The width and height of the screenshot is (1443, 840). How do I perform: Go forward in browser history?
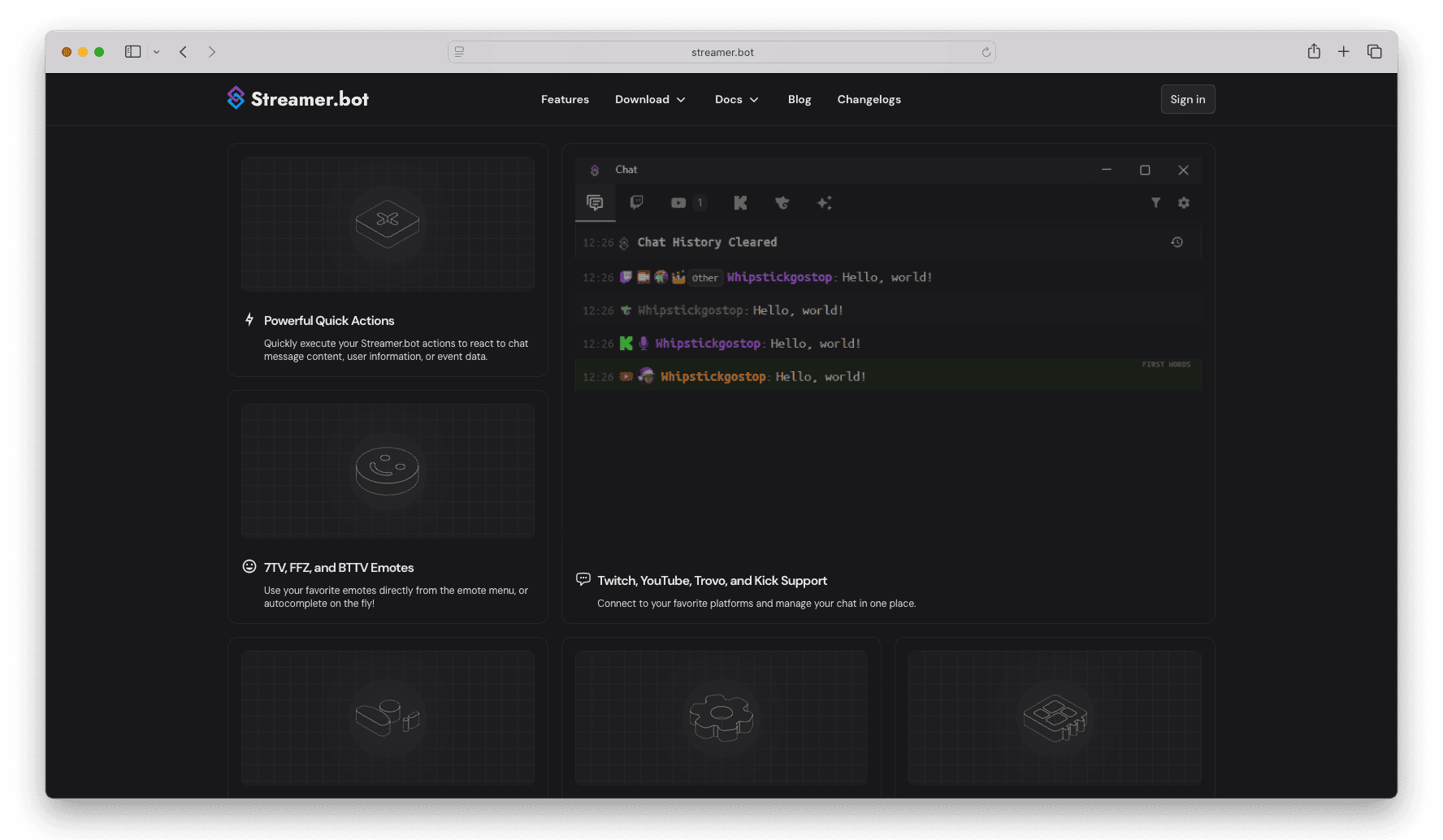click(x=212, y=52)
